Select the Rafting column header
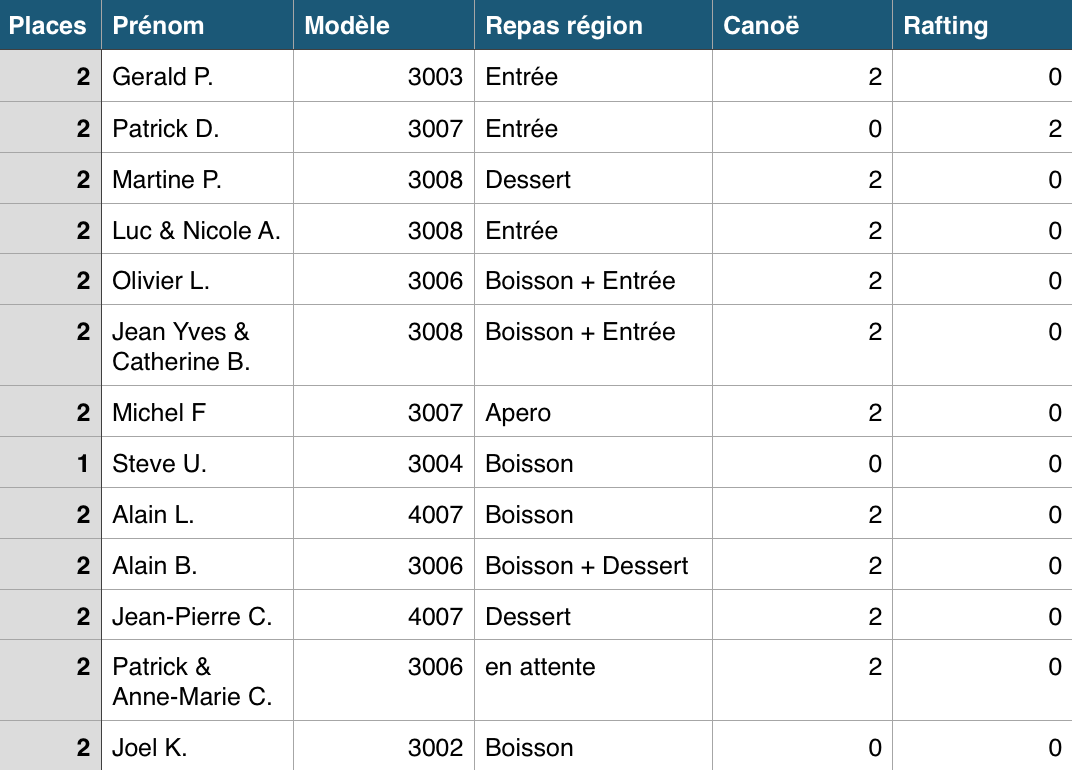The image size is (1072, 770). [x=982, y=25]
